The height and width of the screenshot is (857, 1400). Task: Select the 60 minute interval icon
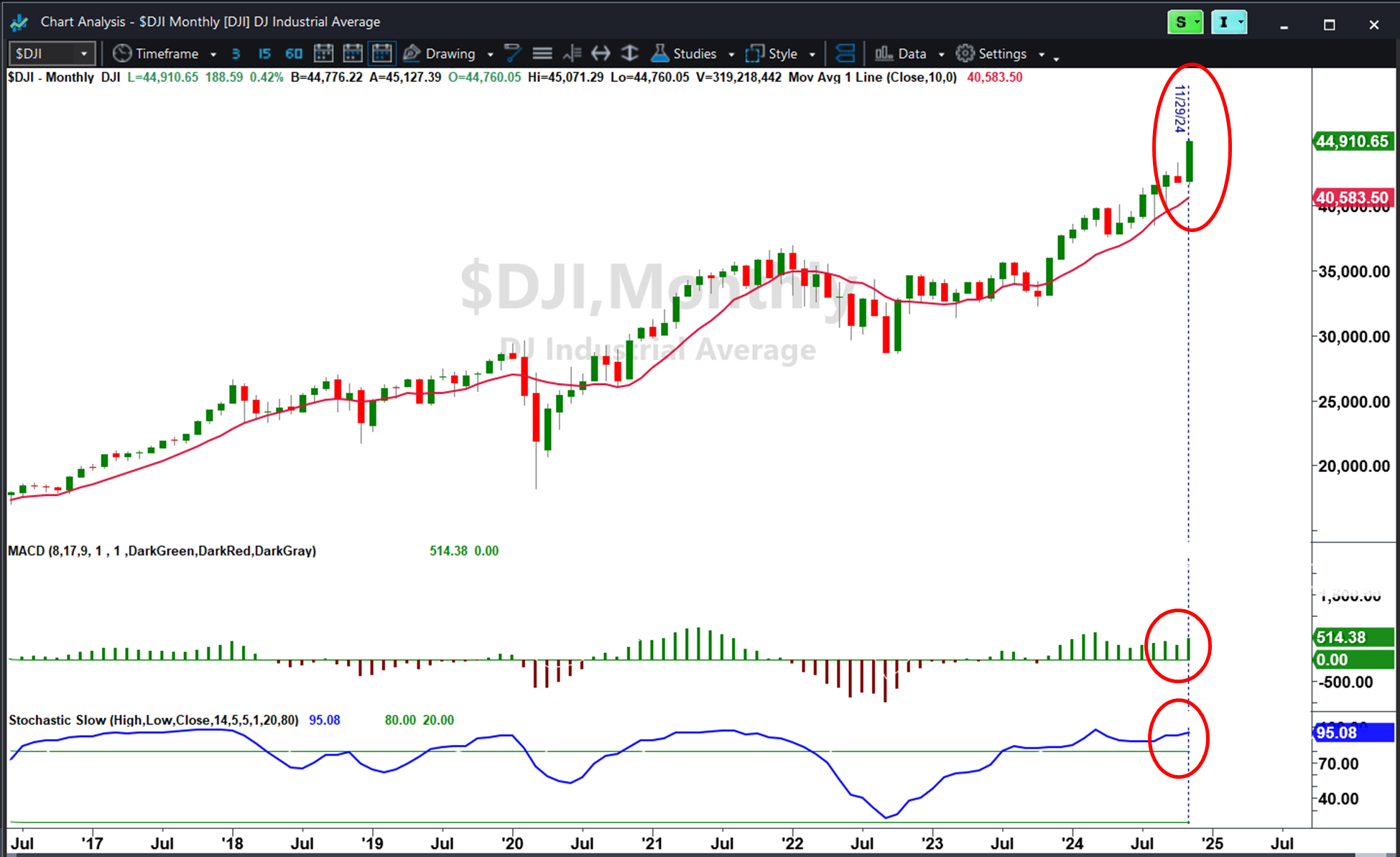294,54
